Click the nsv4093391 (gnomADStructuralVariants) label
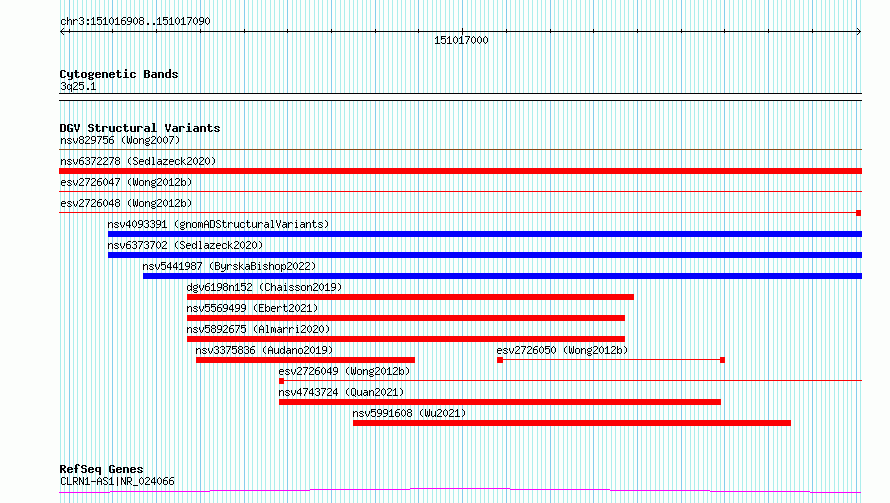Viewport: 890px width, 503px height. [x=218, y=224]
